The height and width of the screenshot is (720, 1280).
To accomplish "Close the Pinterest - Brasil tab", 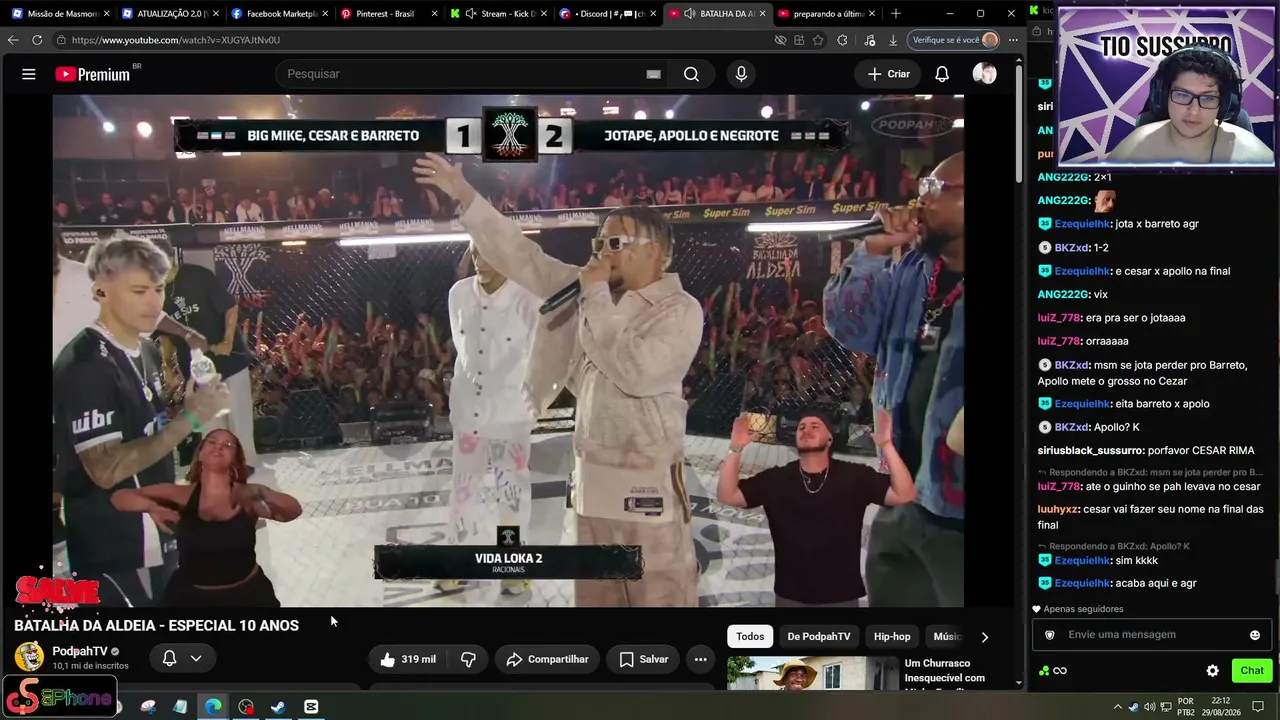I will (434, 14).
